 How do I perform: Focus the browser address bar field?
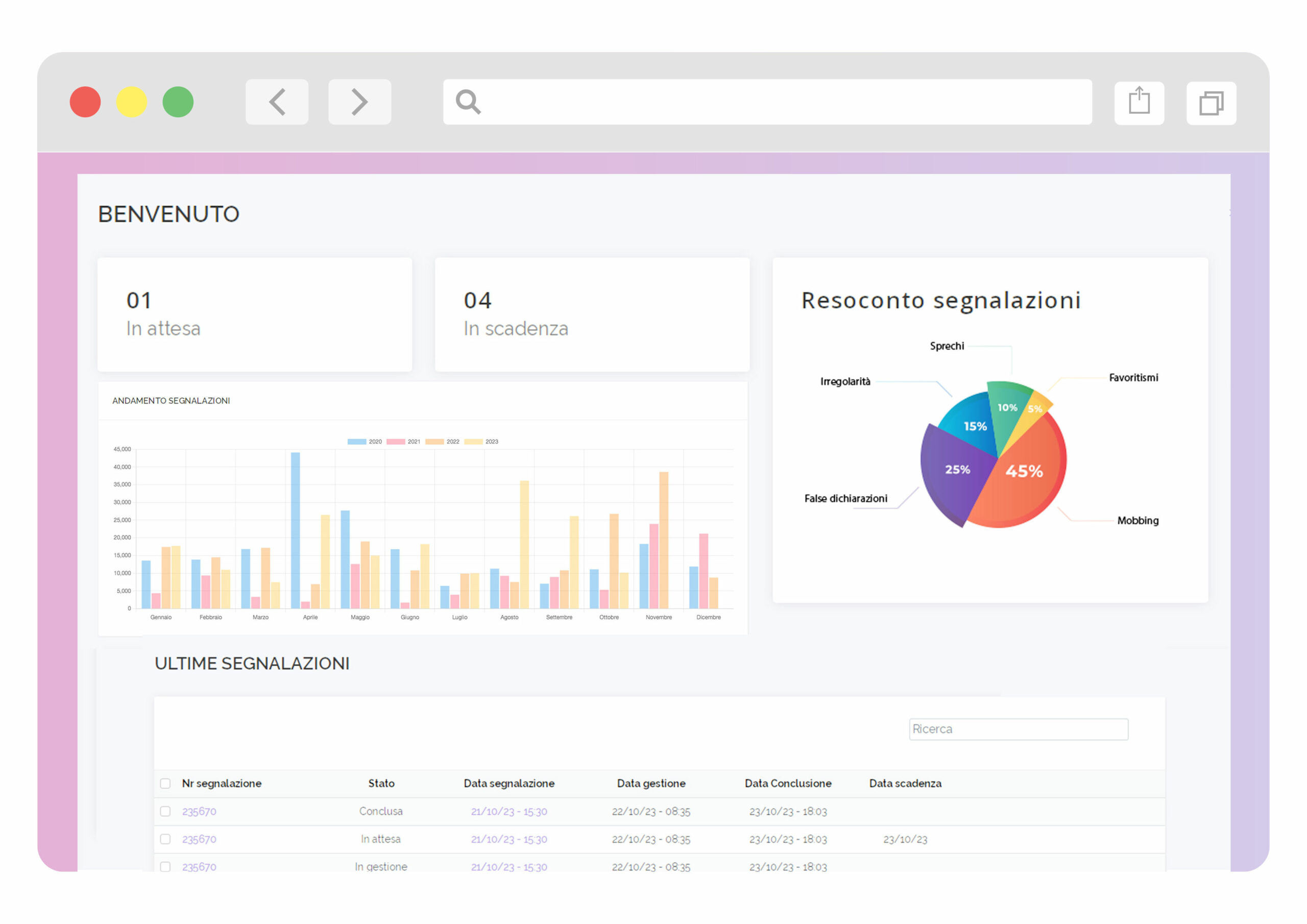click(767, 102)
